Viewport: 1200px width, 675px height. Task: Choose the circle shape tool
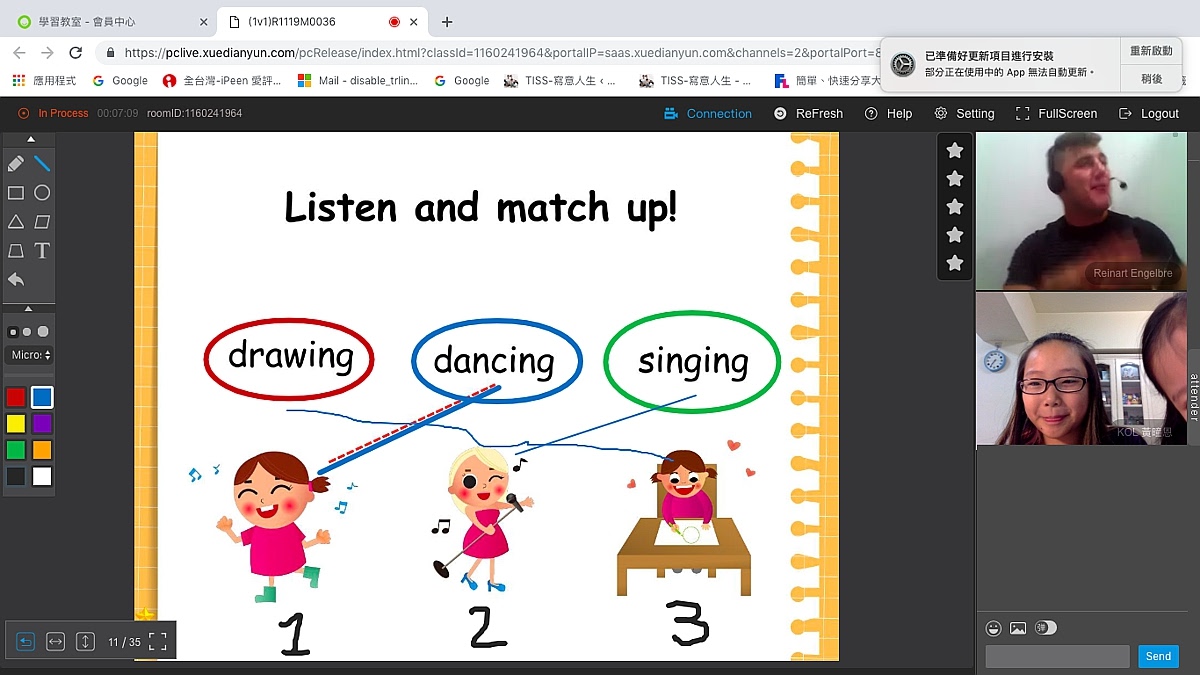42,193
